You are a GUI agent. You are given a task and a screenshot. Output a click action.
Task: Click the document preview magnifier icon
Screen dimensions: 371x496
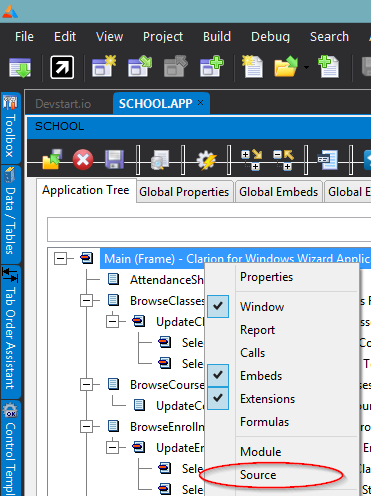point(160,160)
